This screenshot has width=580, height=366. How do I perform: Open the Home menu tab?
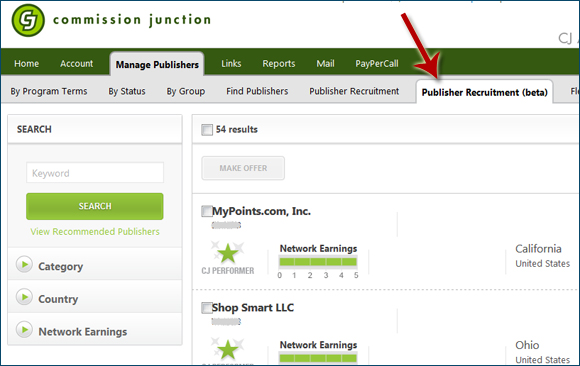(x=26, y=64)
